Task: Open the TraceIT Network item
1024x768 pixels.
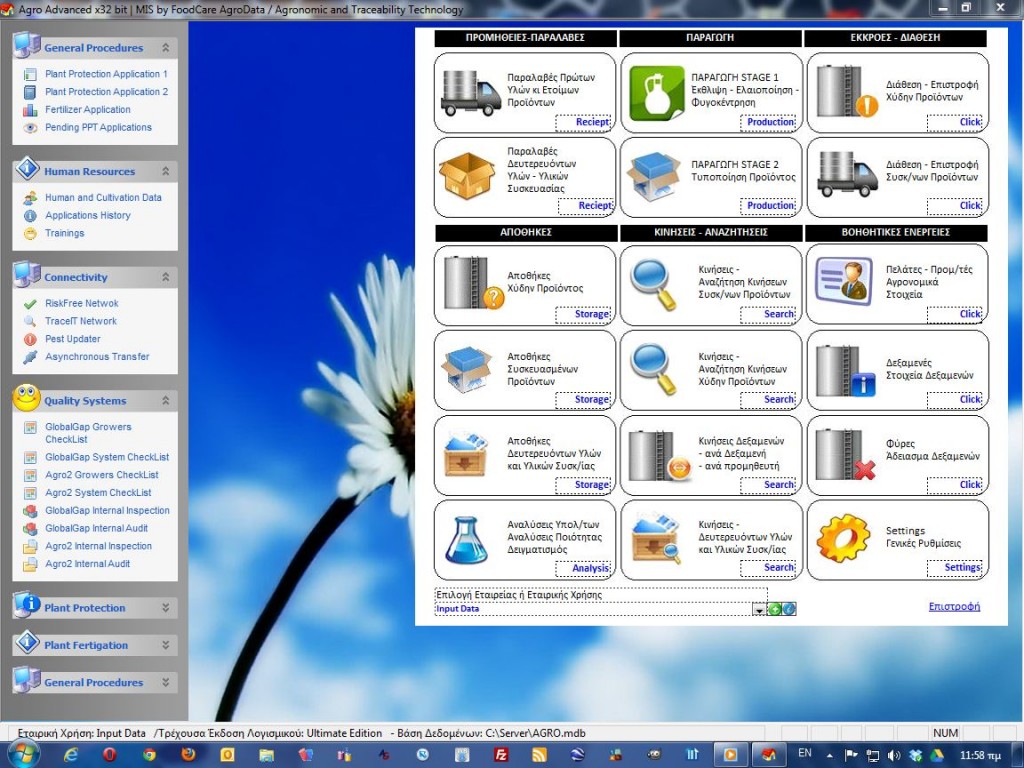Action: tap(81, 321)
